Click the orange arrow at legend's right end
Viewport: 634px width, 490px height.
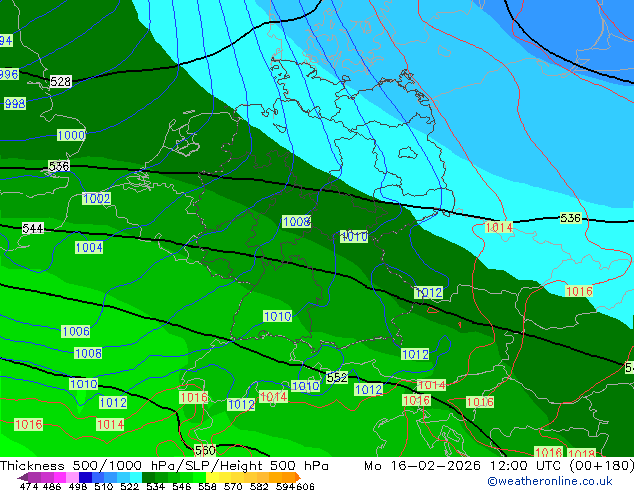pos(298,477)
